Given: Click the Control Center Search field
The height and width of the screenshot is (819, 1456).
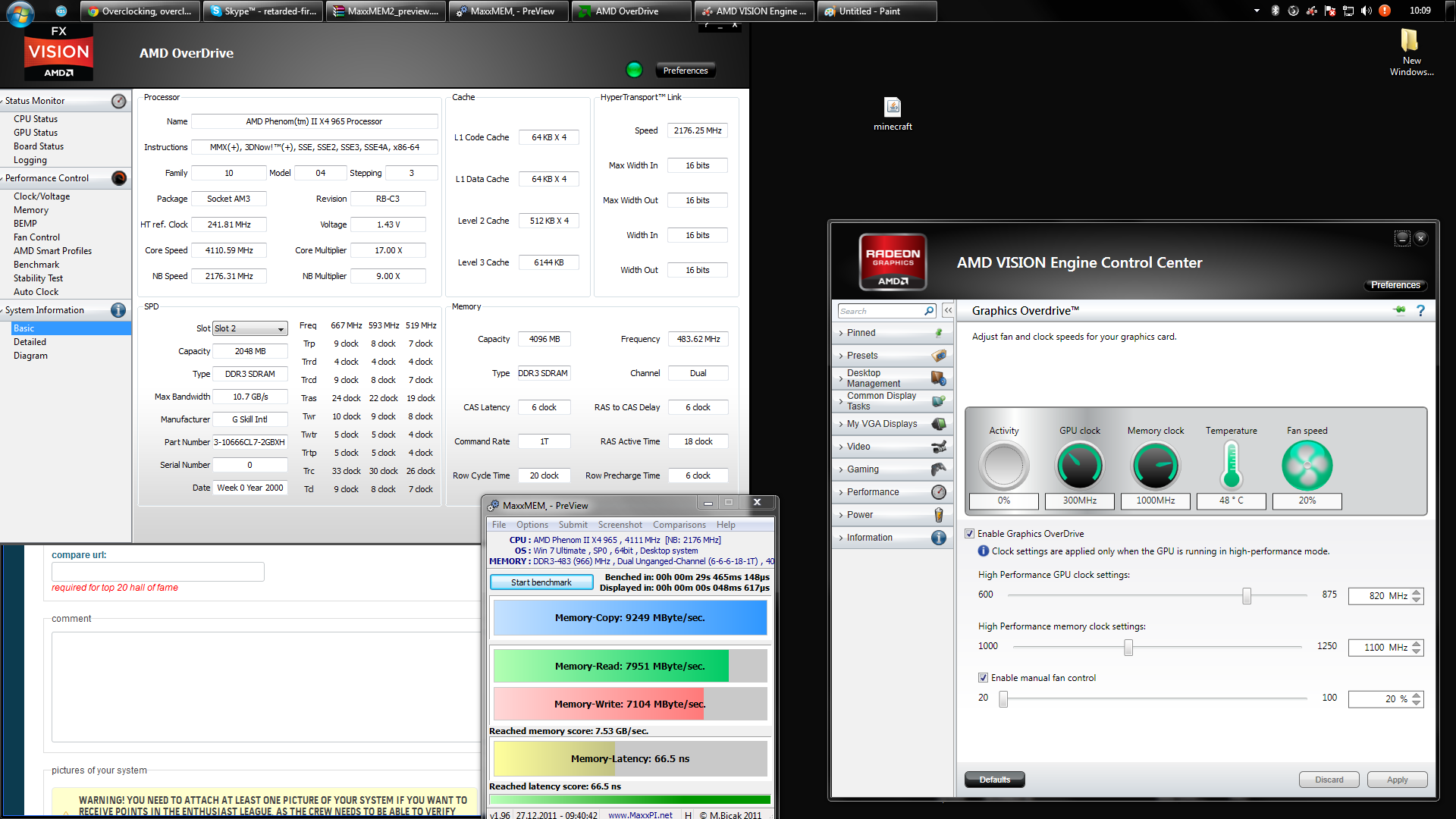Looking at the screenshot, I should pyautogui.click(x=880, y=311).
